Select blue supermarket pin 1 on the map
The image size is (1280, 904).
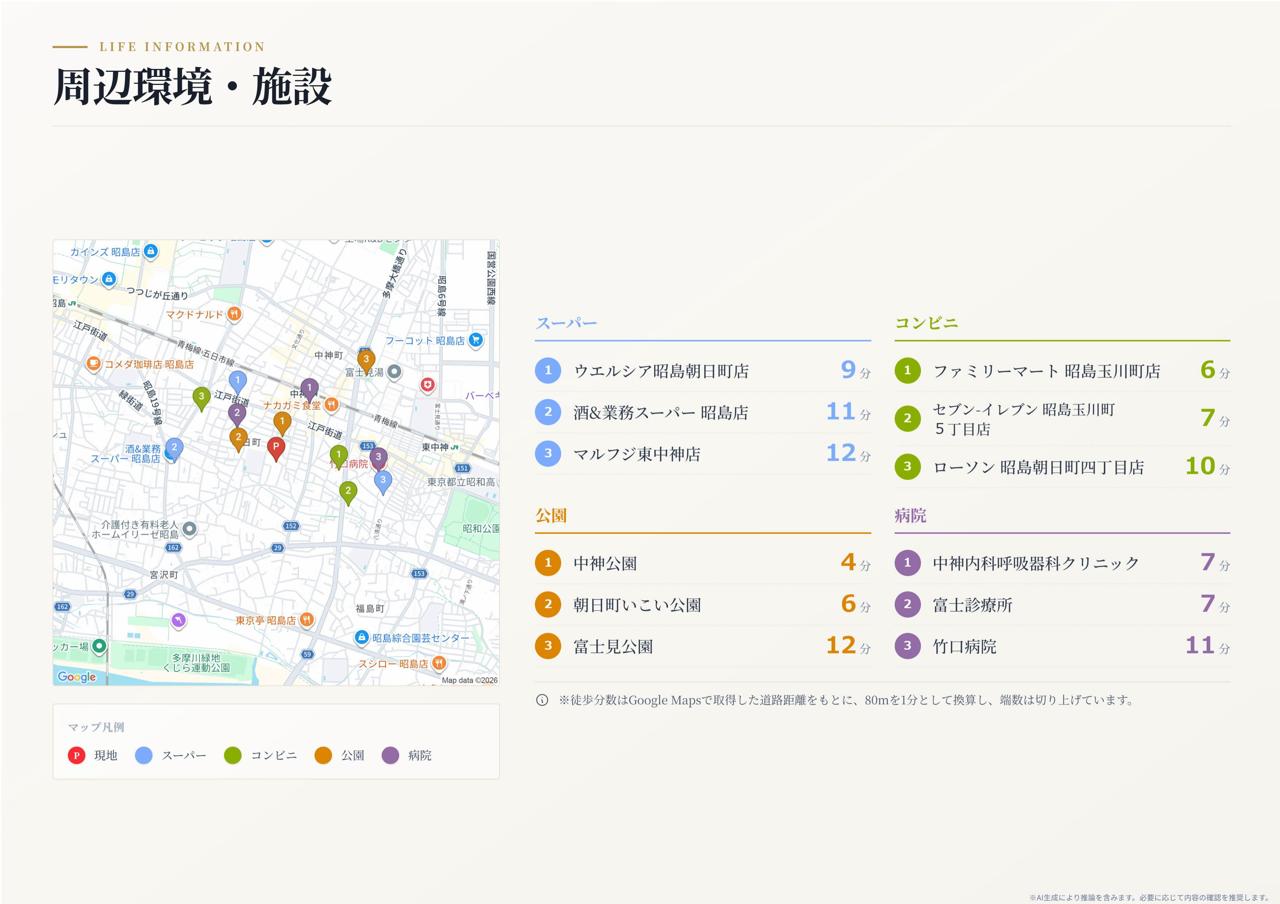[237, 382]
